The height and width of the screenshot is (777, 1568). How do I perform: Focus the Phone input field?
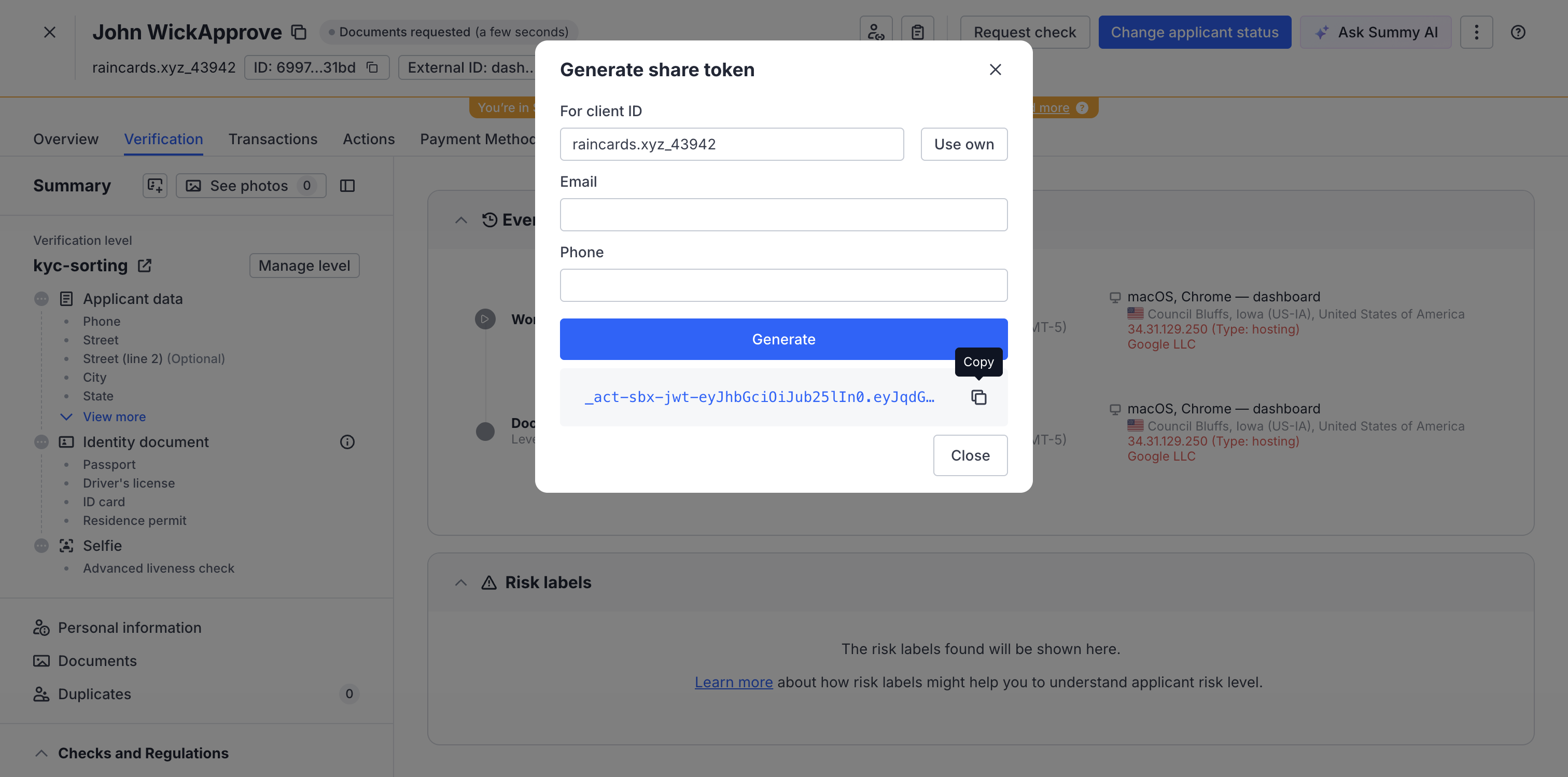(x=783, y=286)
